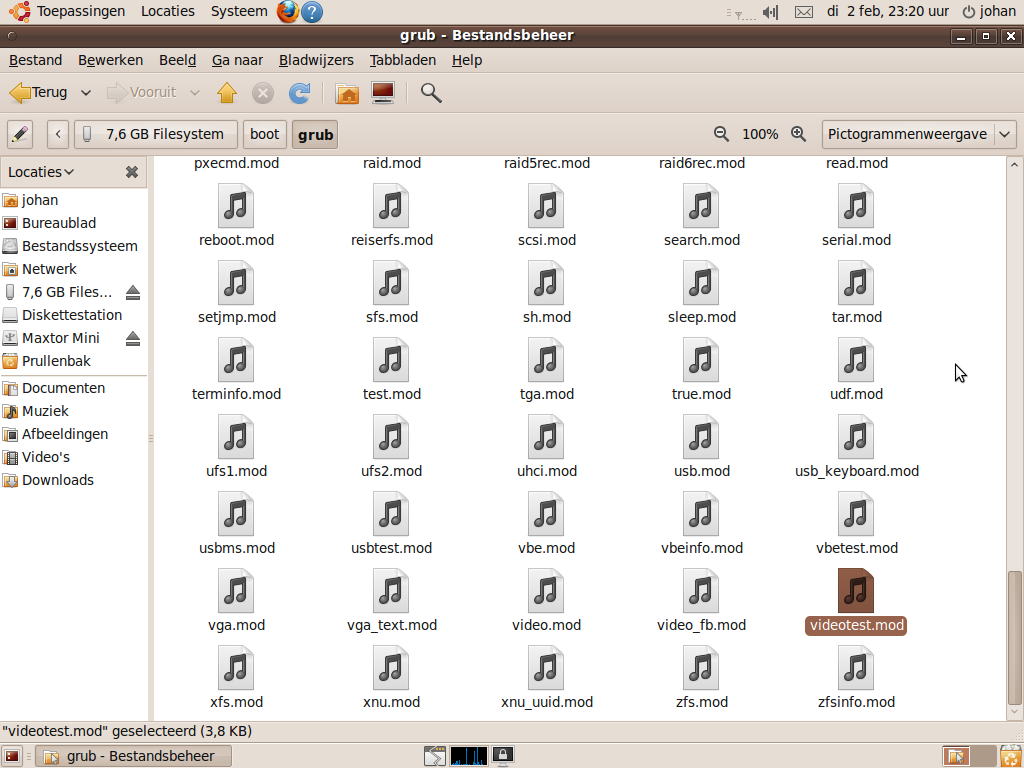1024x768 pixels.
Task: Close the Locaties side pane
Action: 131,172
